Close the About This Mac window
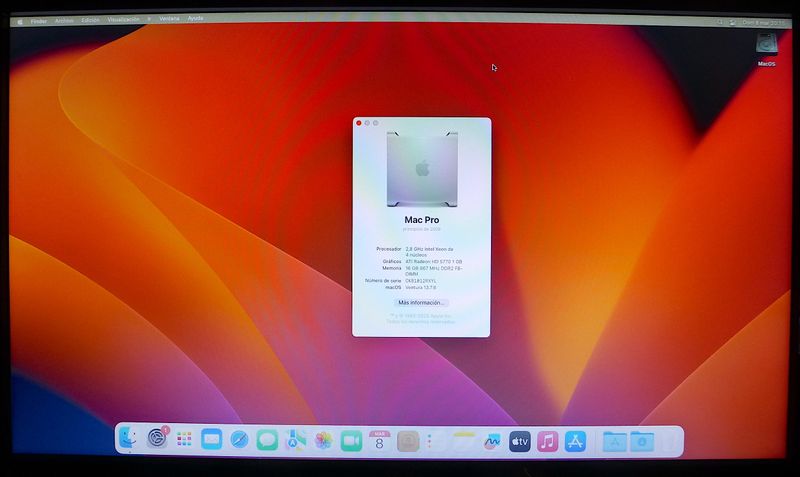This screenshot has width=800, height=477. [x=359, y=123]
